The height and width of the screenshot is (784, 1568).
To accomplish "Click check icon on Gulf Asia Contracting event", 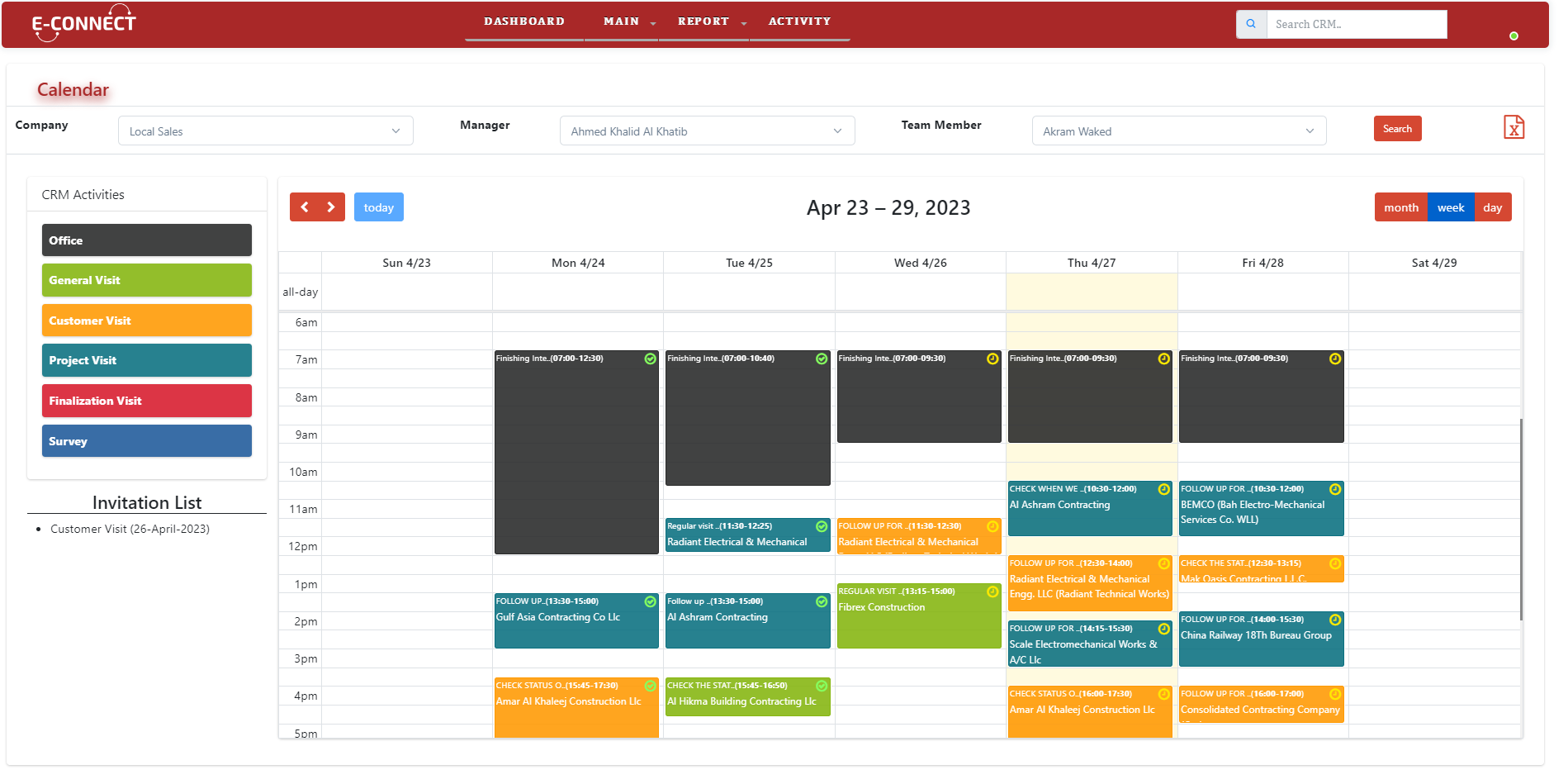I will pyautogui.click(x=651, y=601).
